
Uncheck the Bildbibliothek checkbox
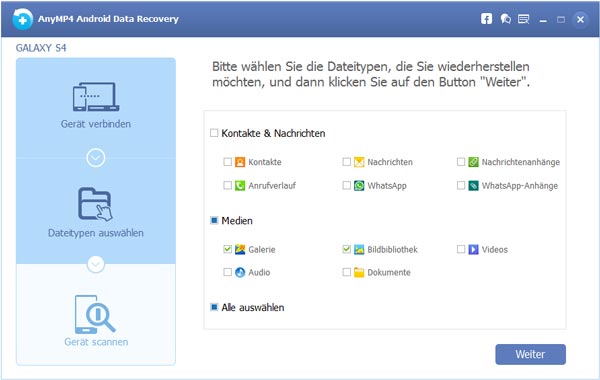(346, 249)
